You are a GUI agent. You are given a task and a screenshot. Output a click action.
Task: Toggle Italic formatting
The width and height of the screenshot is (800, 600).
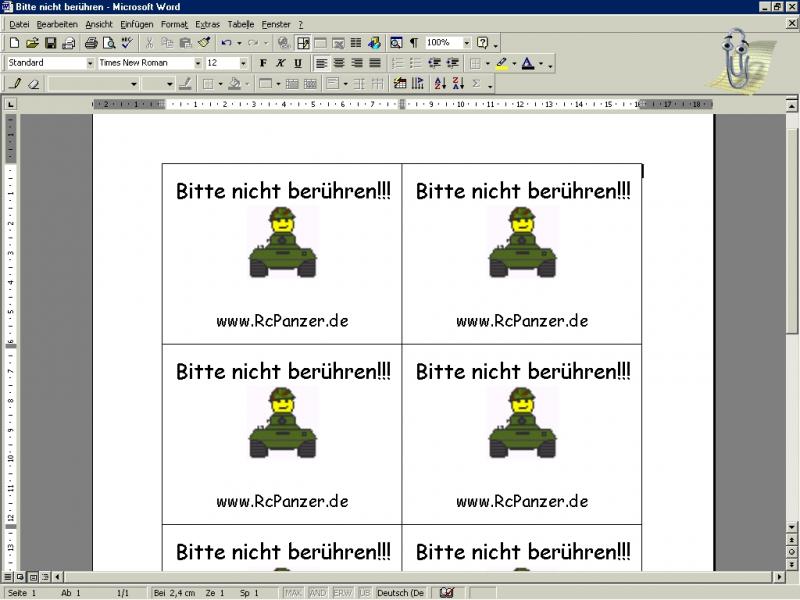(x=280, y=63)
